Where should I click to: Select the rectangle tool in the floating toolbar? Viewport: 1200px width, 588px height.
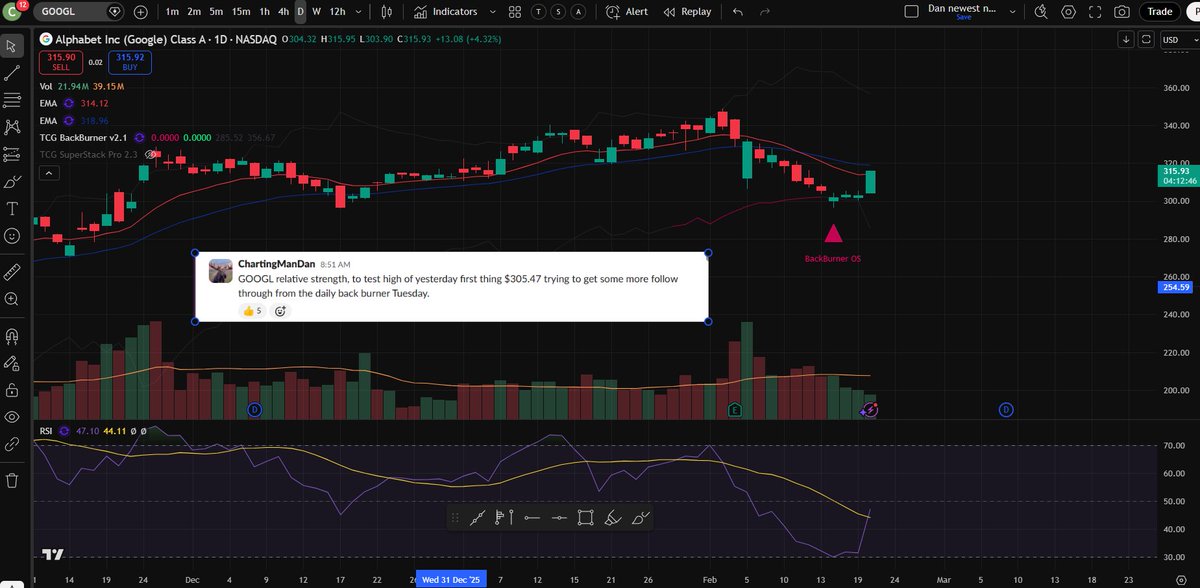tap(586, 517)
